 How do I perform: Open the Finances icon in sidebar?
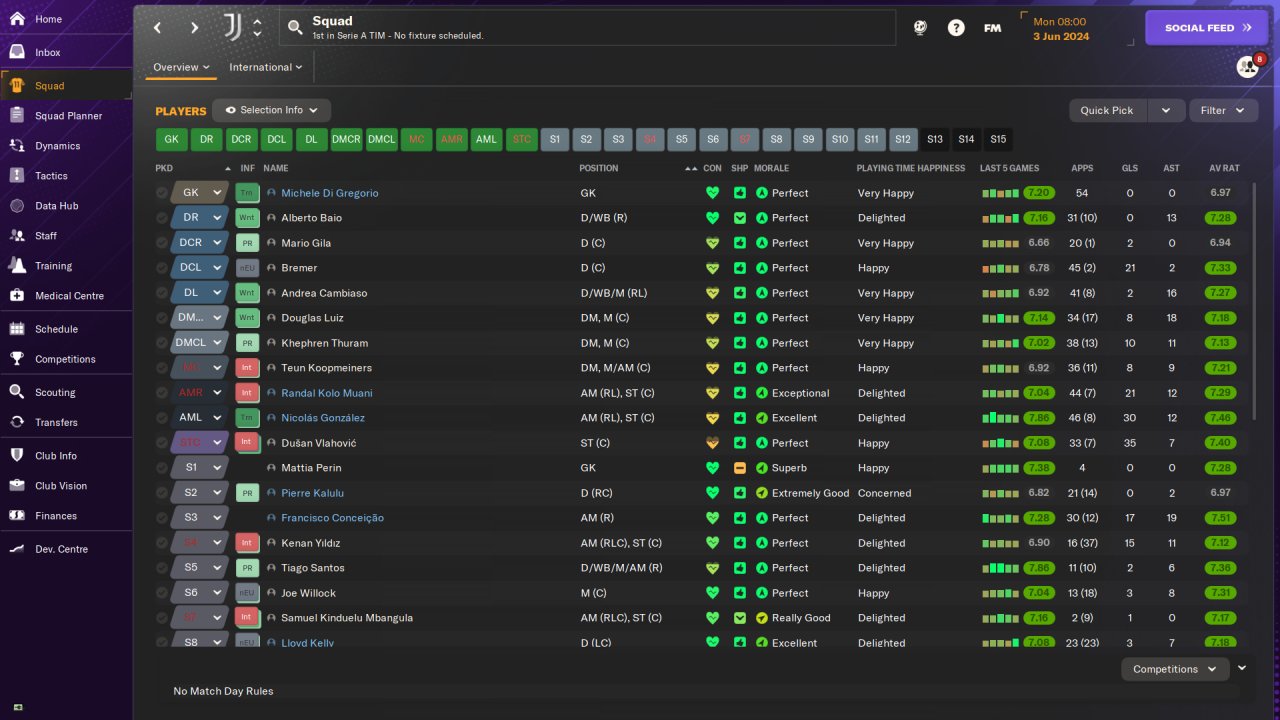17,516
